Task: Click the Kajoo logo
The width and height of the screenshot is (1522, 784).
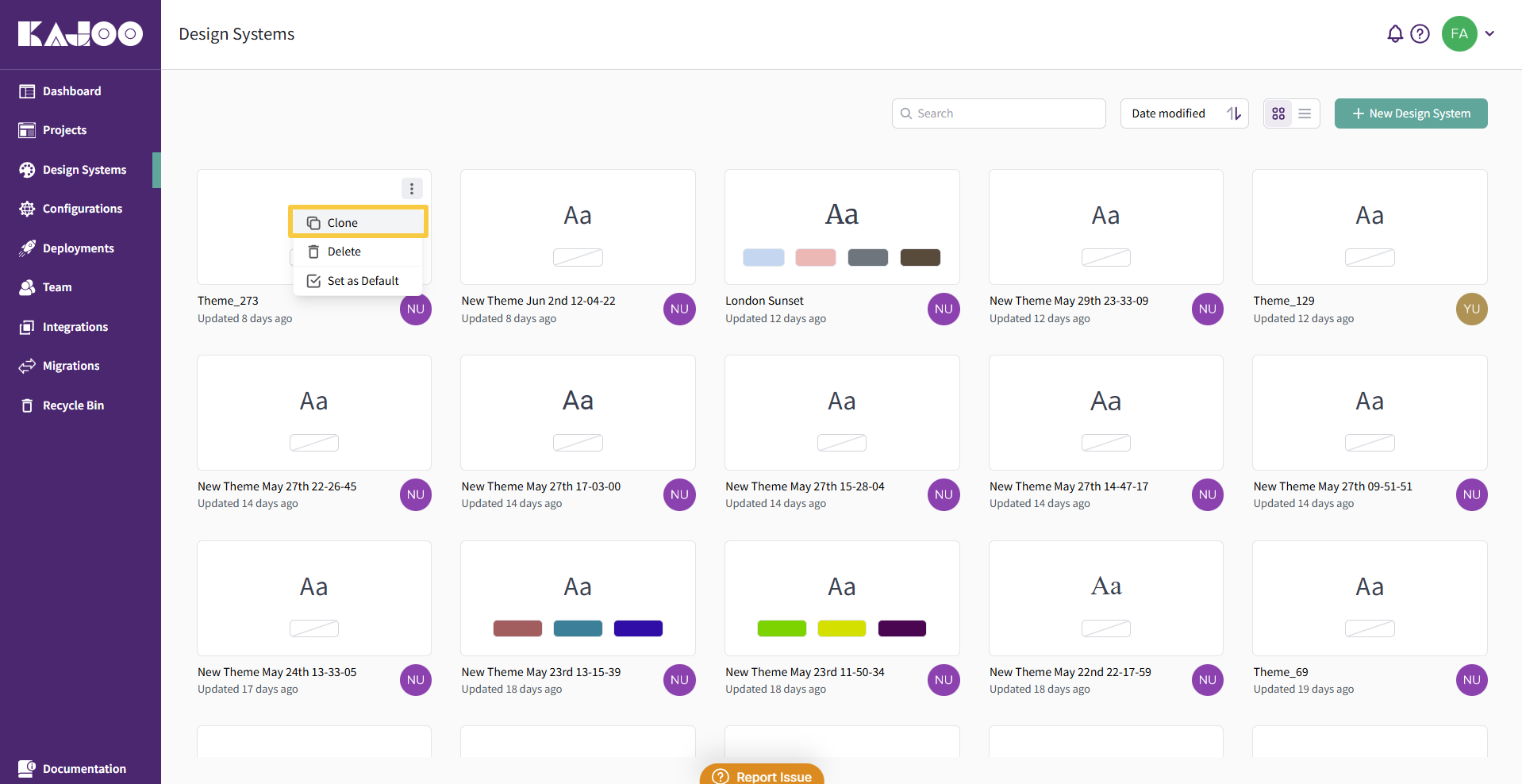Action: point(80,33)
